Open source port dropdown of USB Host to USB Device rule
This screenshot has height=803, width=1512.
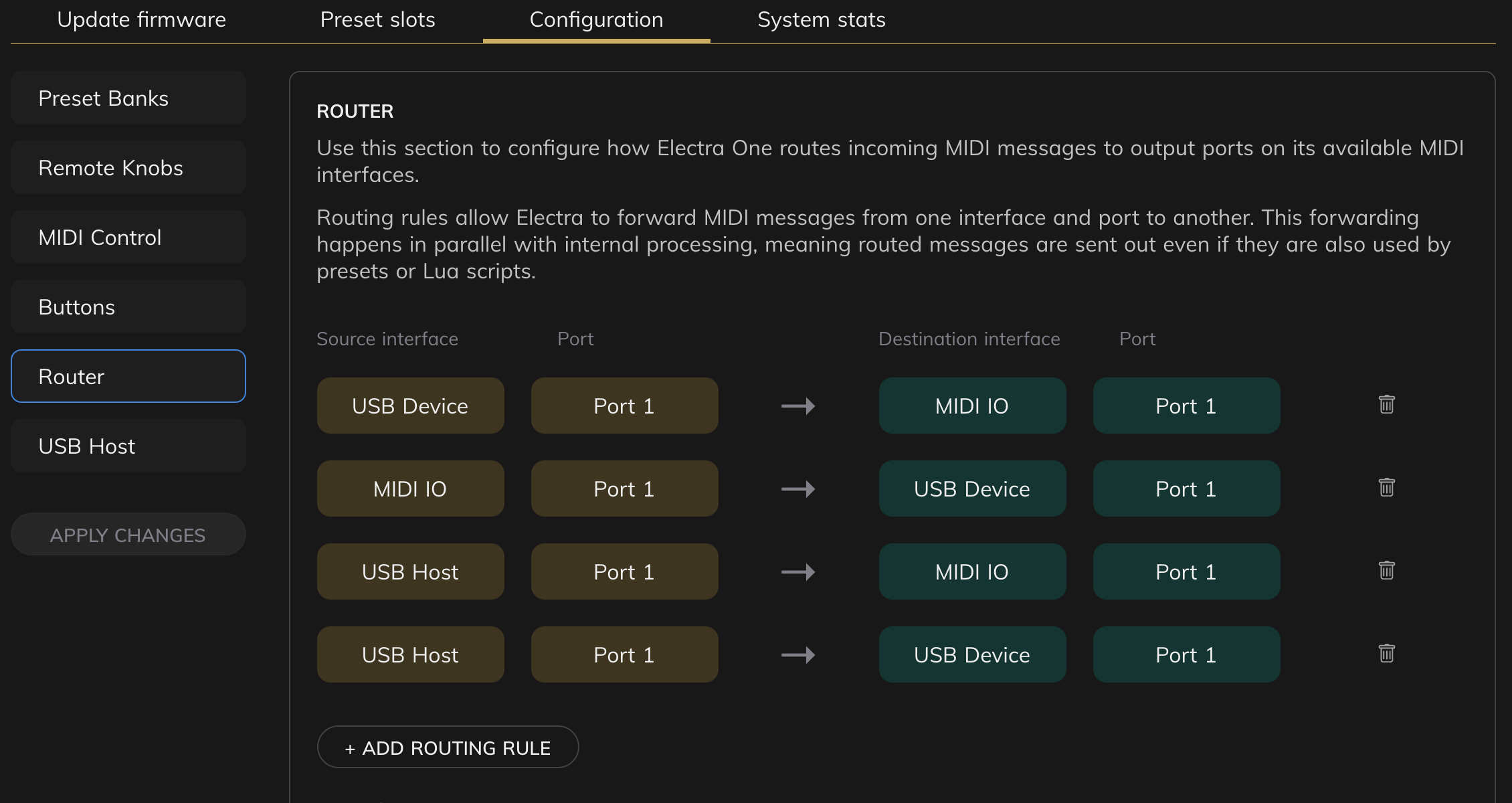coord(624,654)
